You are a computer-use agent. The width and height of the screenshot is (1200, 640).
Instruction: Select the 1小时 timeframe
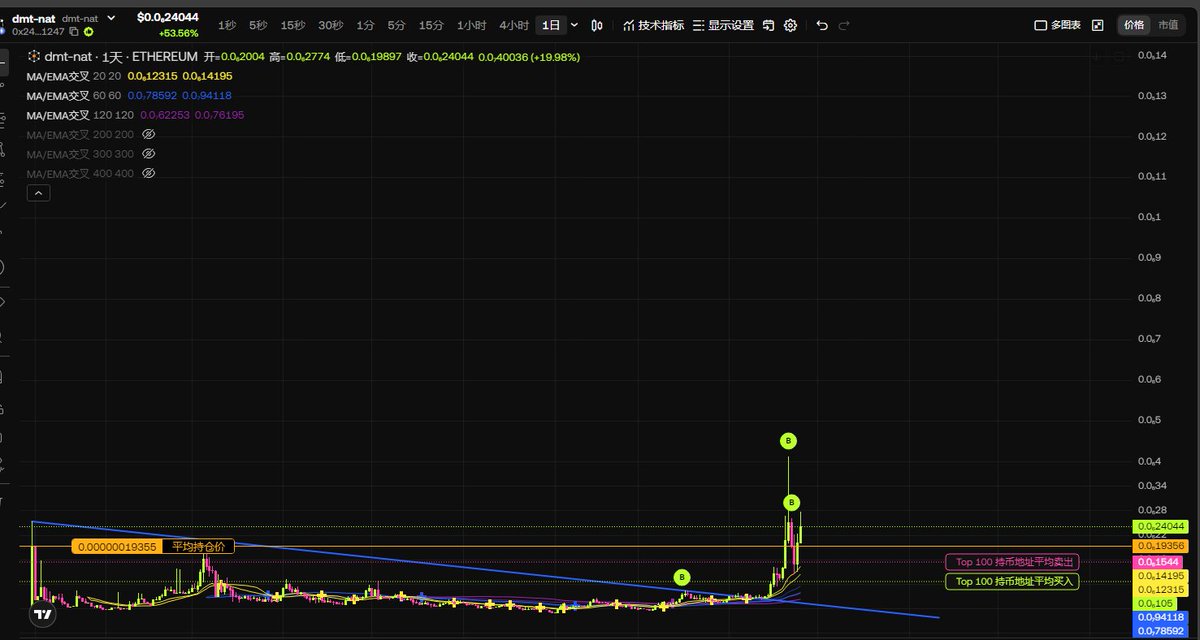pos(471,25)
